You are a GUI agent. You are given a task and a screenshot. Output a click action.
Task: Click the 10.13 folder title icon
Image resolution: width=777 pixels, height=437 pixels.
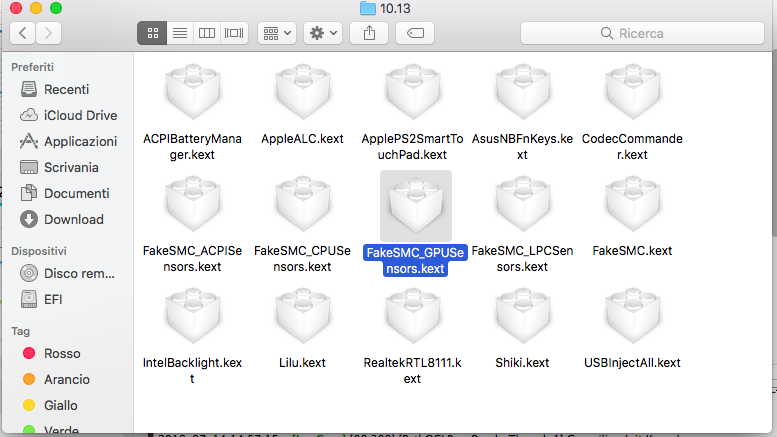coord(368,8)
